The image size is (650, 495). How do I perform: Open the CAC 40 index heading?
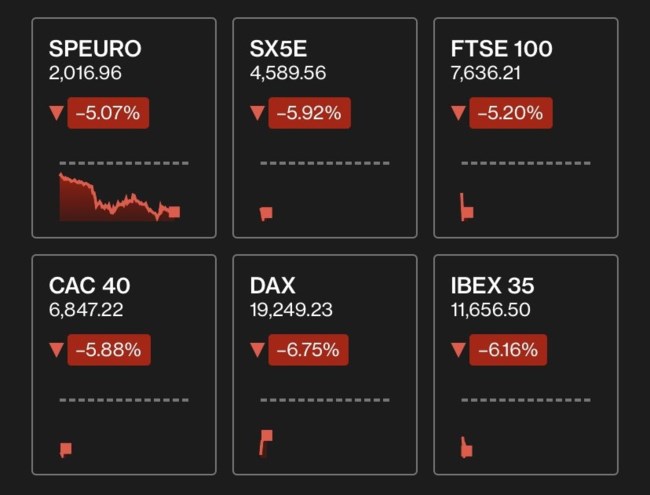89,286
